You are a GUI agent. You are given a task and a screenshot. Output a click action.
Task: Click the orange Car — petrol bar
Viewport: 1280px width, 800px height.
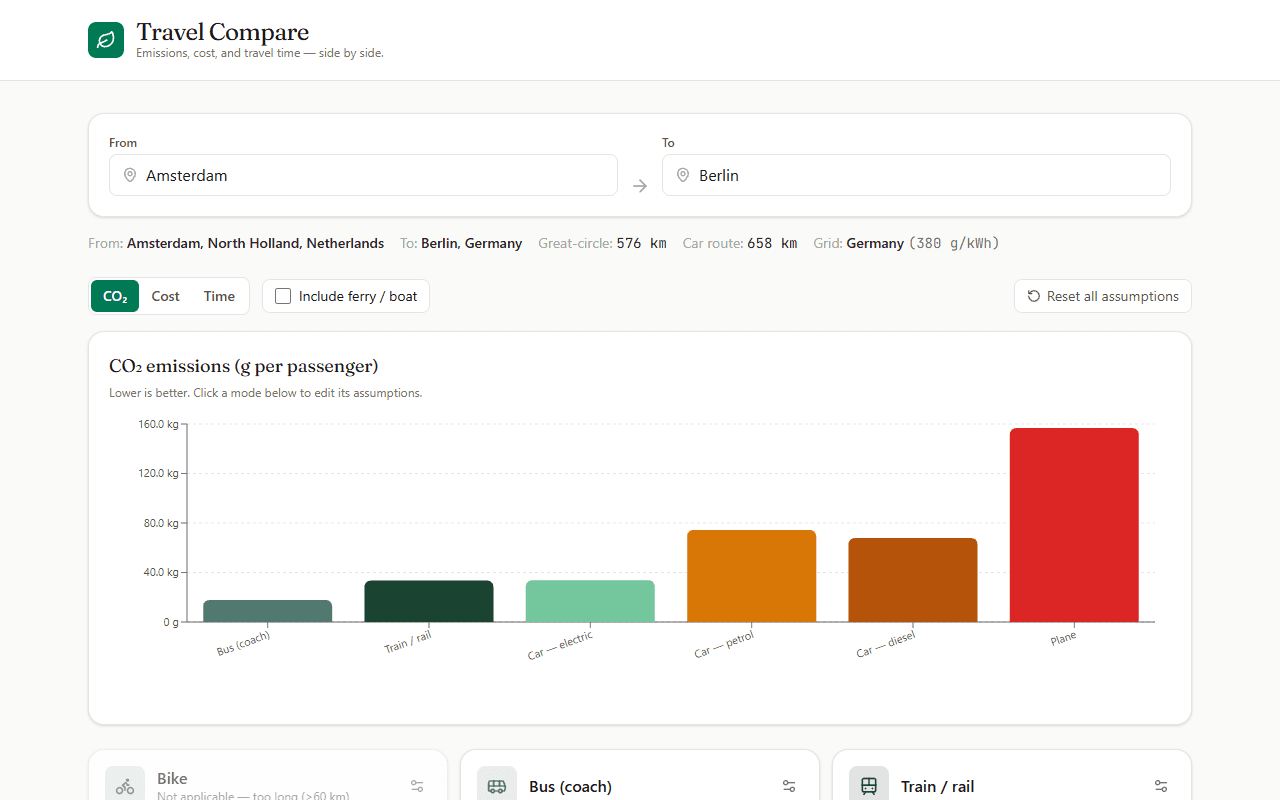tap(751, 576)
